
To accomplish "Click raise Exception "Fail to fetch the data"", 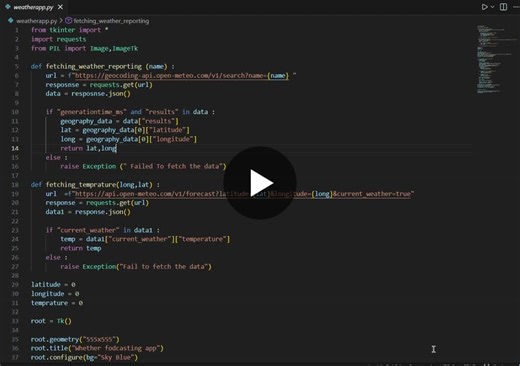I will pyautogui.click(x=136, y=267).
